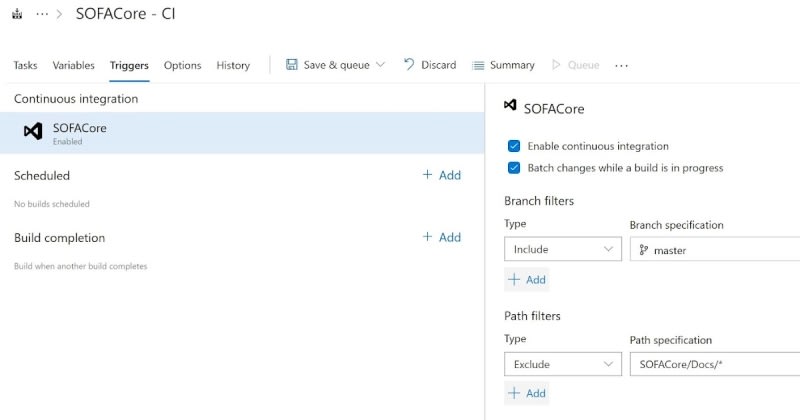The image size is (800, 420).
Task: Add a new branch filter
Action: pyautogui.click(x=527, y=279)
